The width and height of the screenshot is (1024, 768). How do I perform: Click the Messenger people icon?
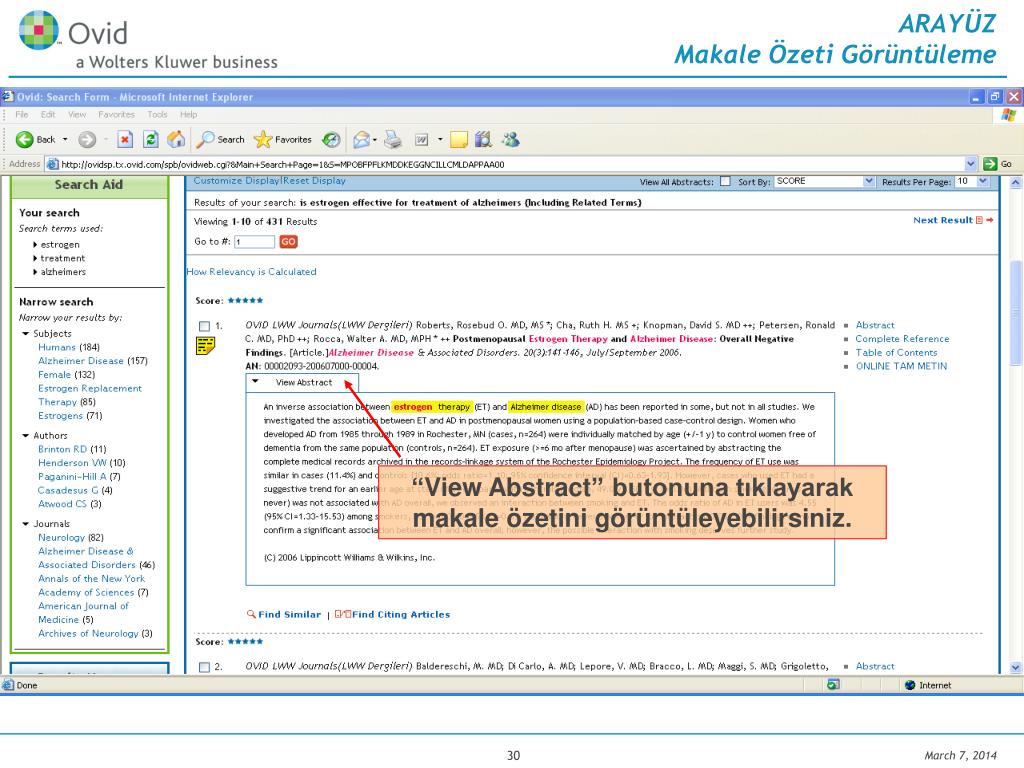coord(511,139)
